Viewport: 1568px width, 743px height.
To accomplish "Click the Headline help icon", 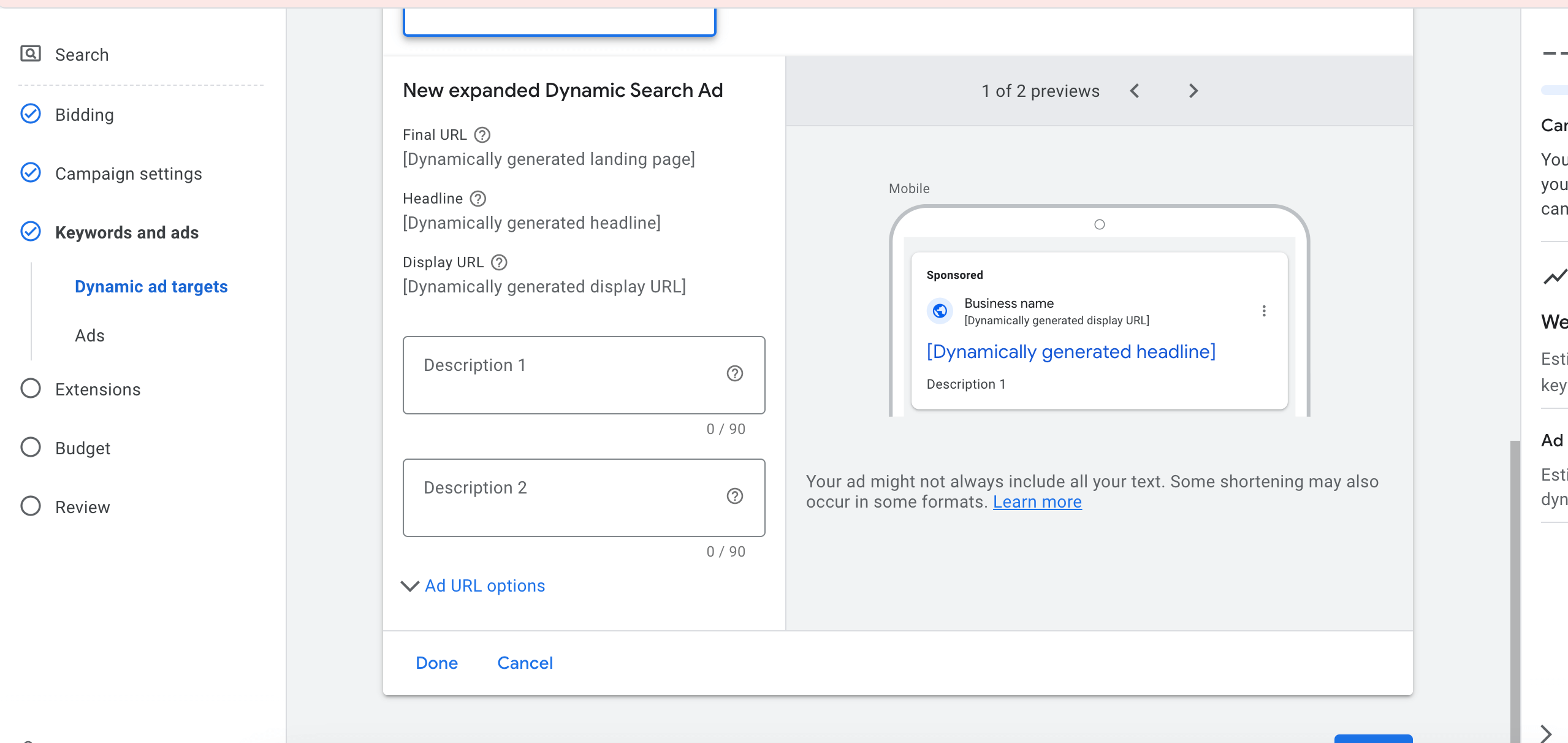I will [478, 199].
